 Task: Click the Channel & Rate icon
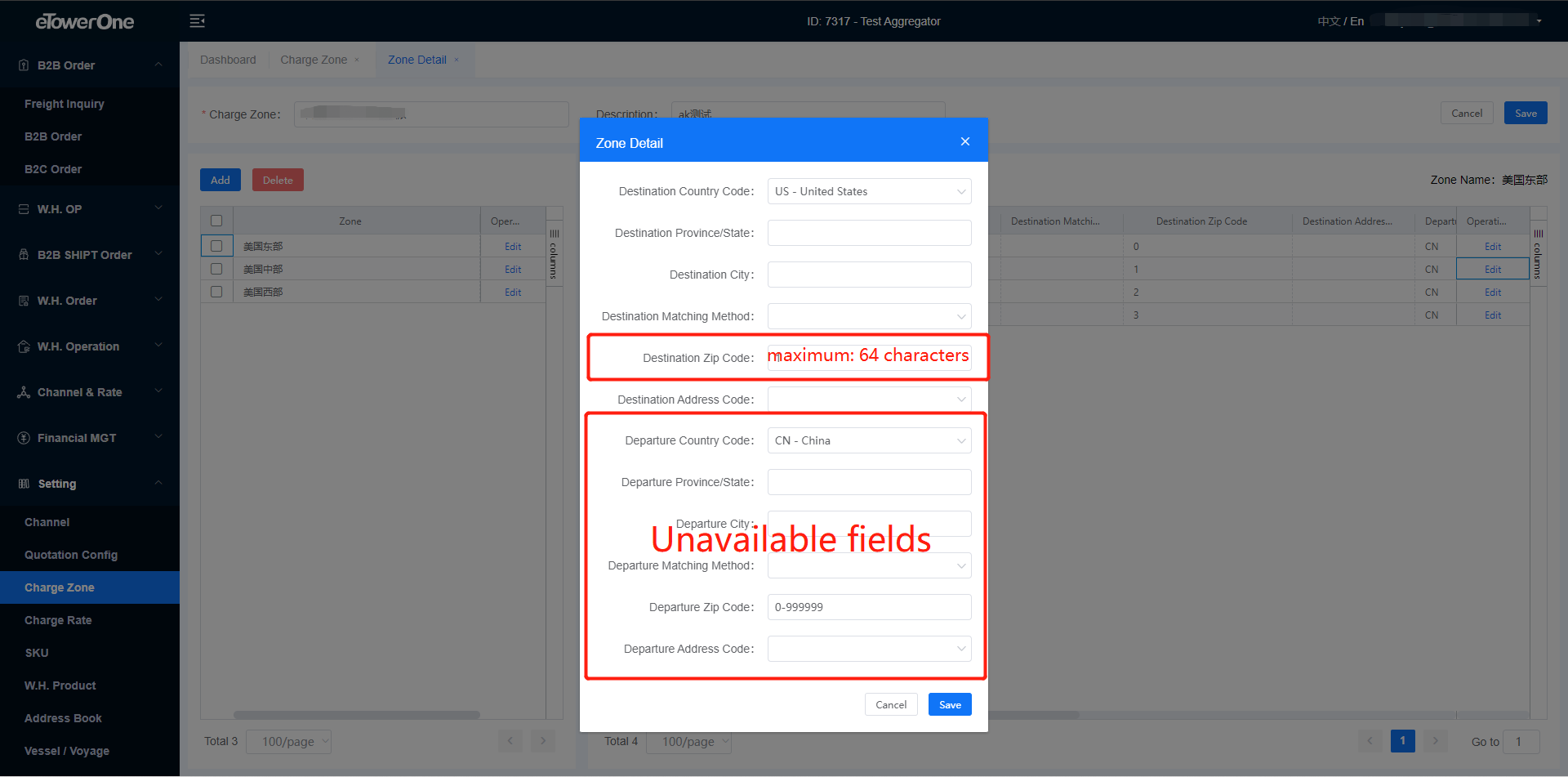[24, 392]
